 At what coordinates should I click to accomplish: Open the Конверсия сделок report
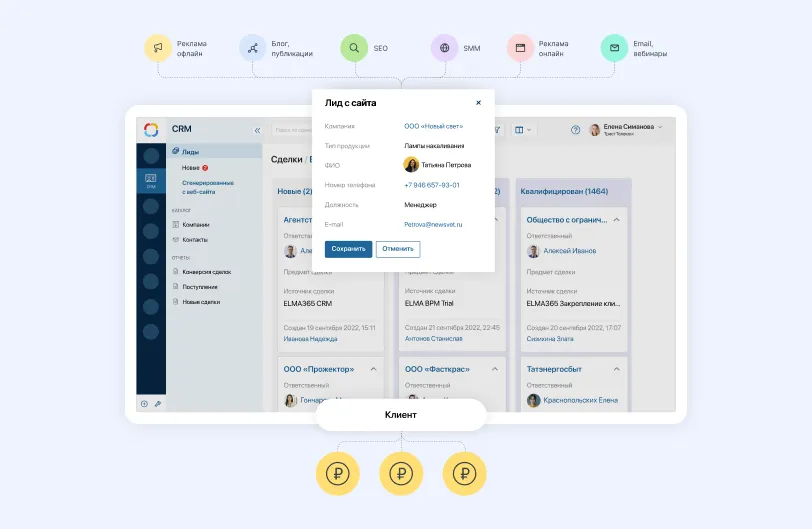(x=207, y=272)
